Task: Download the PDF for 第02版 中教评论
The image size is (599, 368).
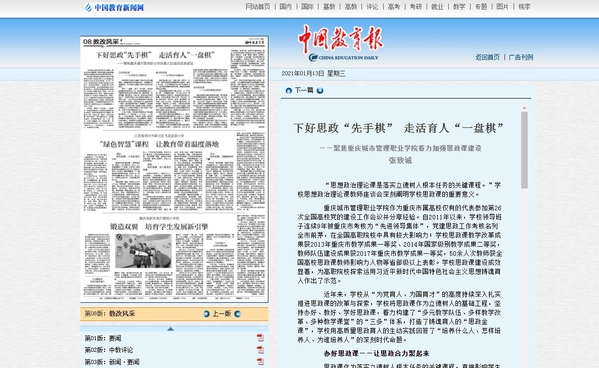Action: 260,350
